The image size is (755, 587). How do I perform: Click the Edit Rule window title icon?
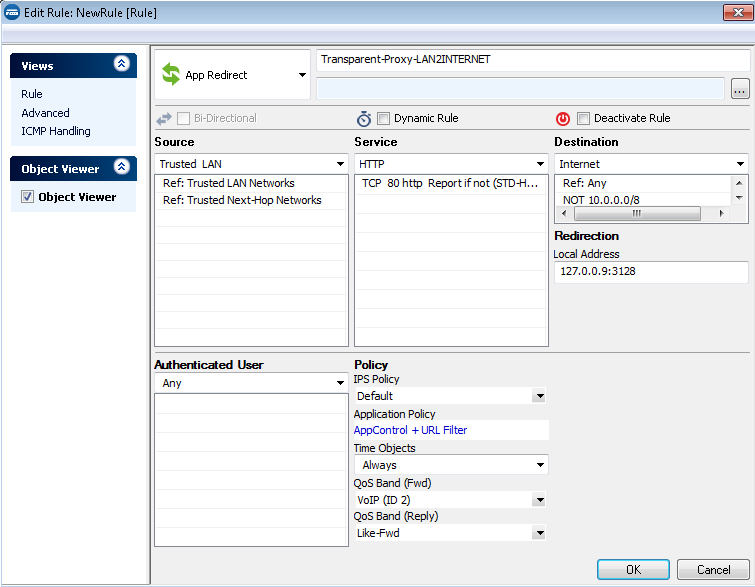12,12
